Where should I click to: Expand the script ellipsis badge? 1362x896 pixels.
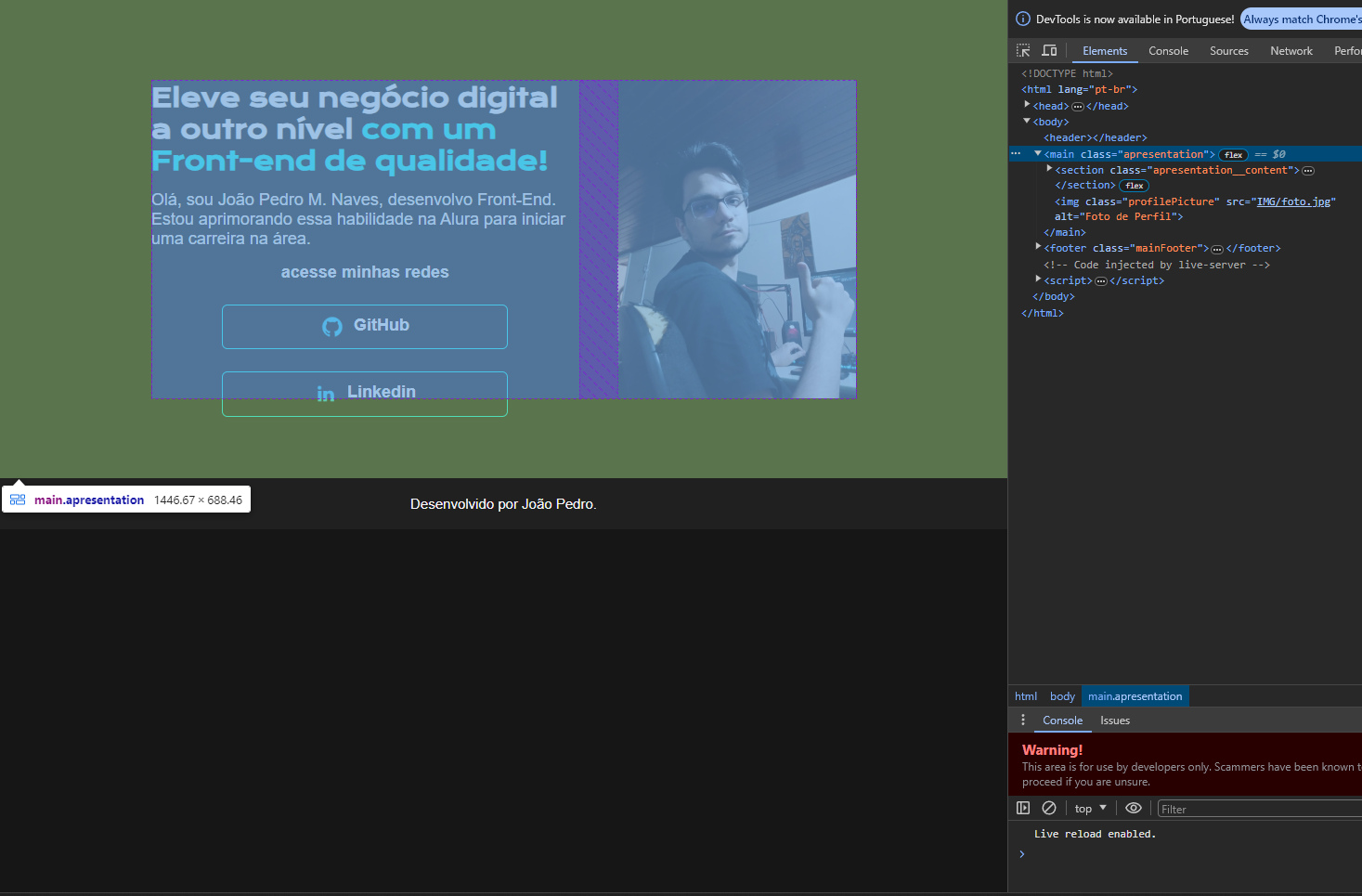tap(1101, 281)
